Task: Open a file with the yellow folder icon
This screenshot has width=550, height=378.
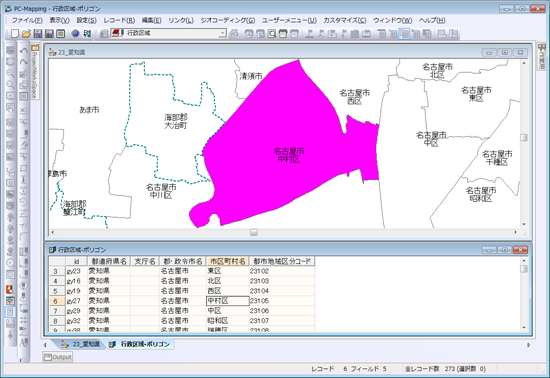Action: click(x=26, y=34)
